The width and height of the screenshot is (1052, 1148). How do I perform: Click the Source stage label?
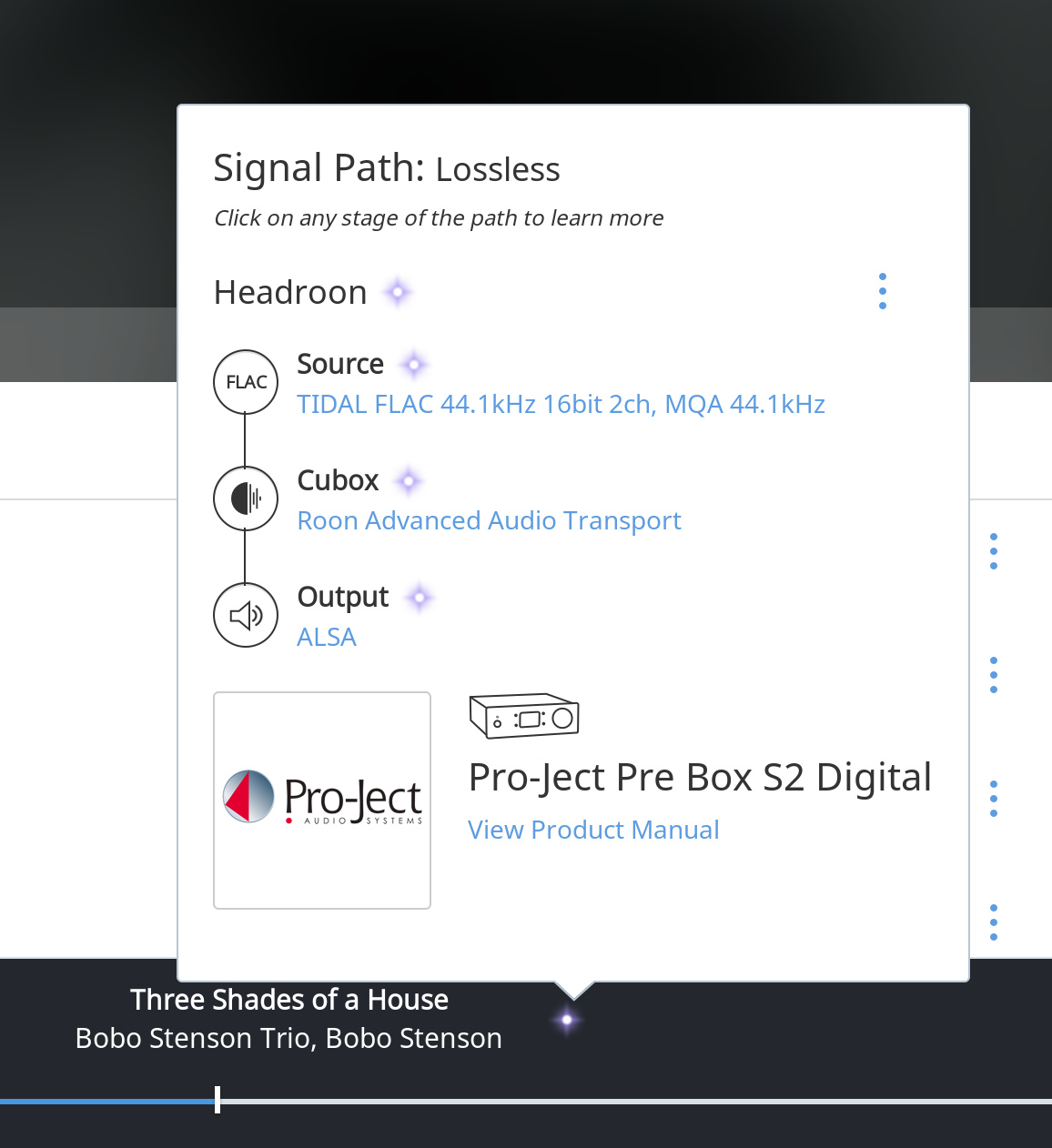pyautogui.click(x=340, y=364)
